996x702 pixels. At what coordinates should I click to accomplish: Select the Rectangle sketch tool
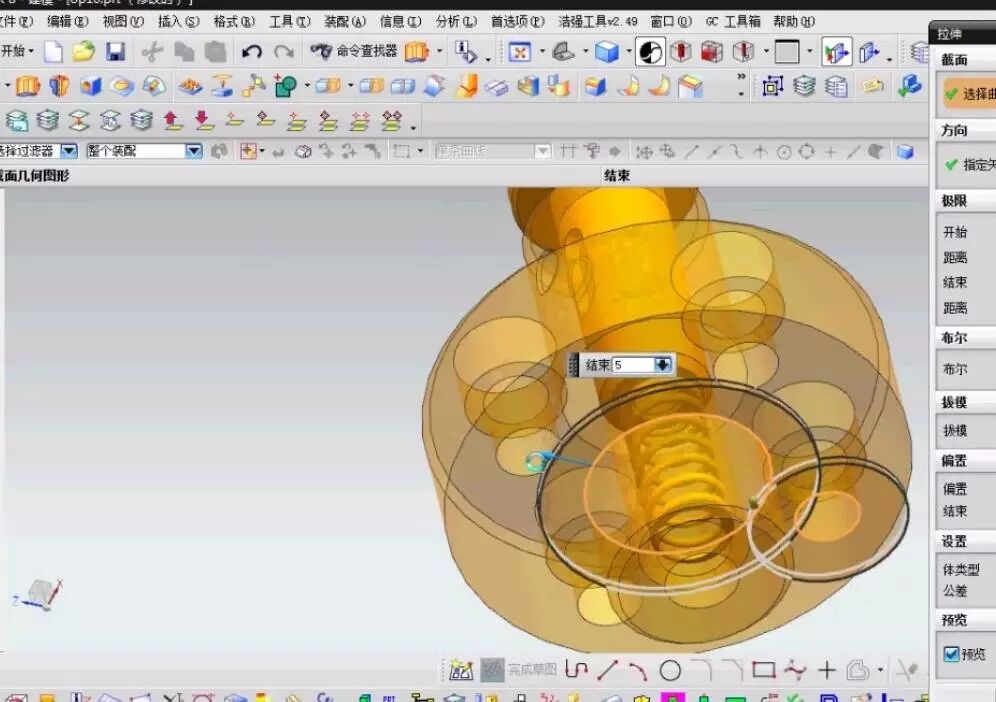764,670
